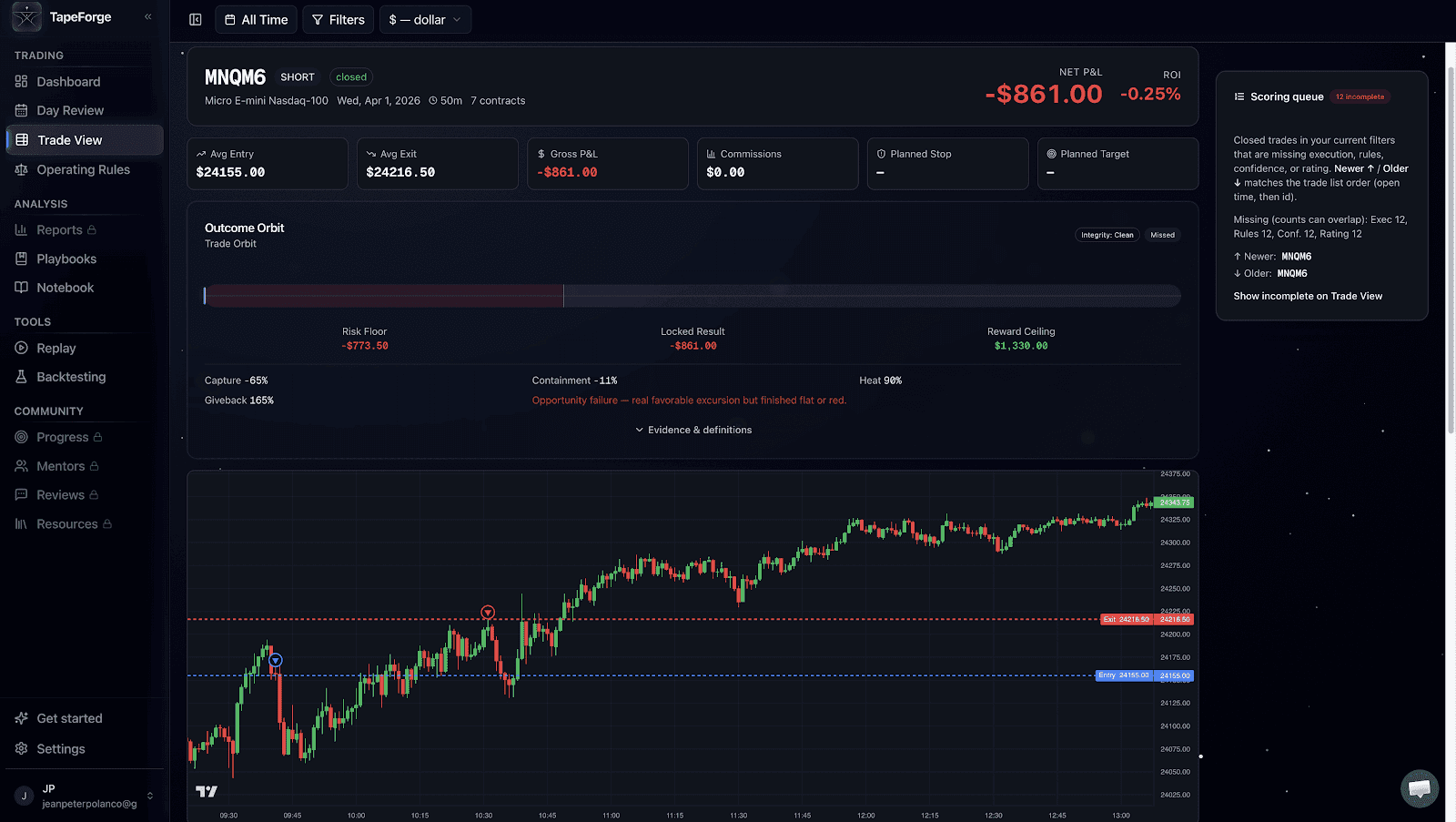Click the Operating Rules scales icon
Image resolution: width=1456 pixels, height=822 pixels.
(x=21, y=169)
